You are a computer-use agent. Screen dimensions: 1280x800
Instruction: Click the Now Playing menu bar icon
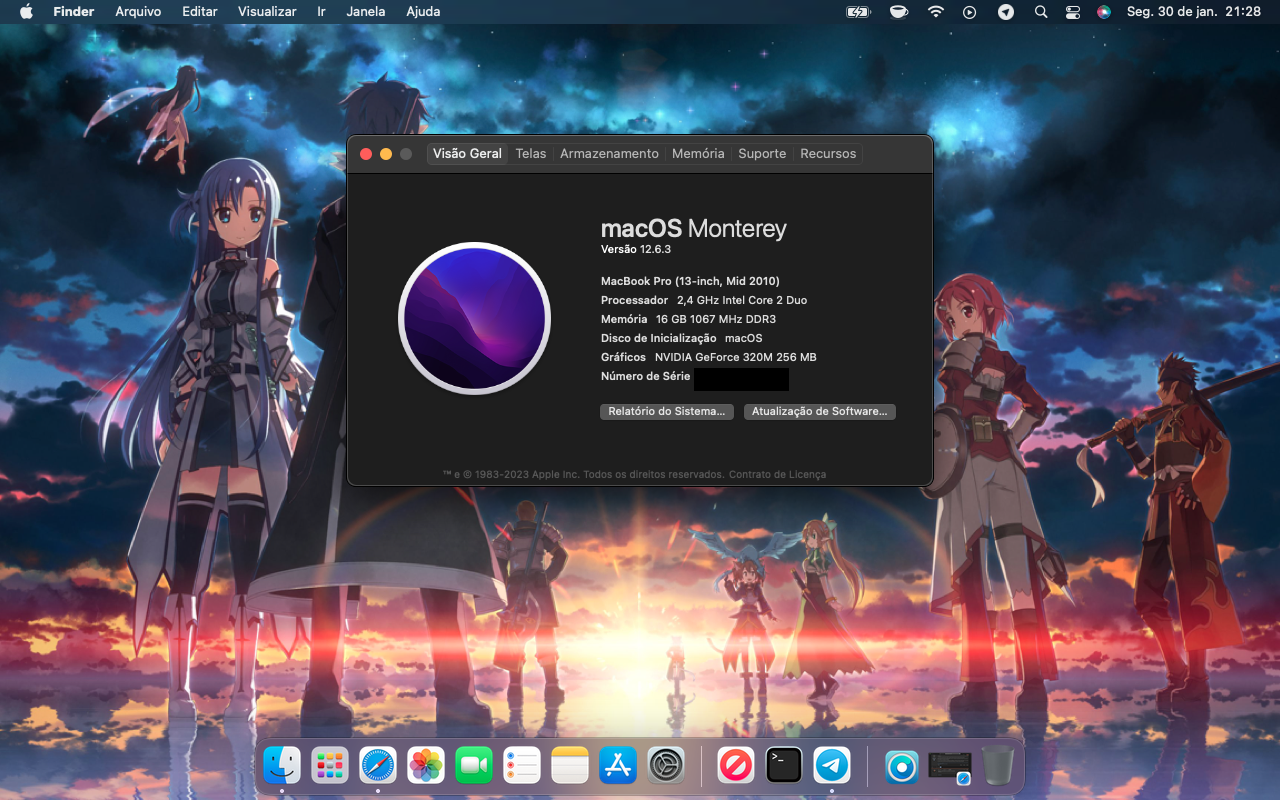click(969, 12)
